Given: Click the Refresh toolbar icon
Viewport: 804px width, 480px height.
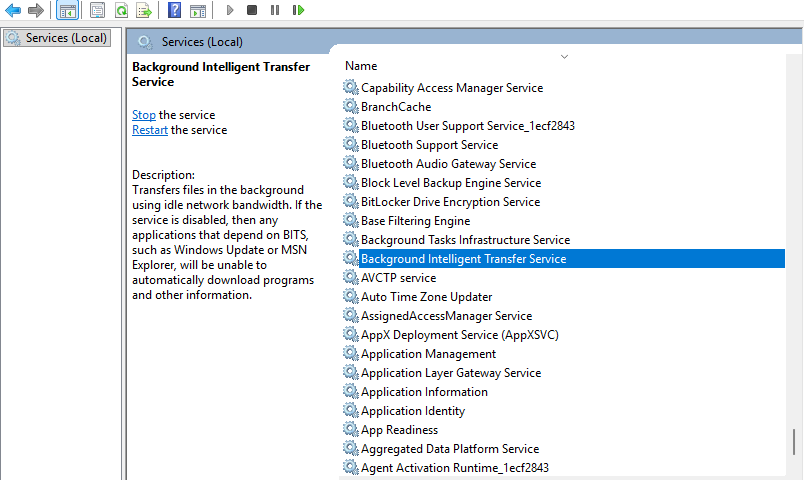Looking at the screenshot, I should pyautogui.click(x=121, y=10).
